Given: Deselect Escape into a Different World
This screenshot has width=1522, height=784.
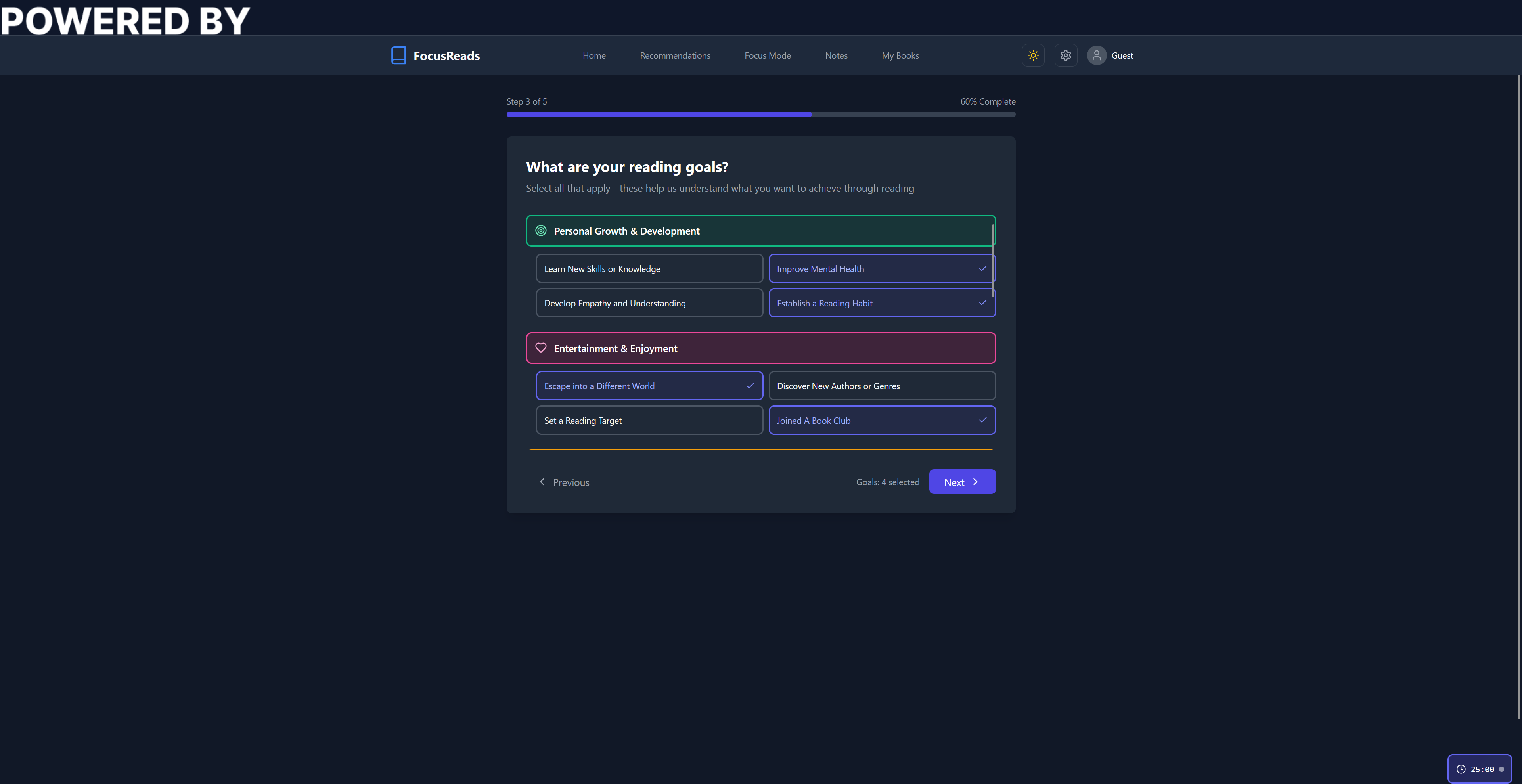Looking at the screenshot, I should point(649,386).
